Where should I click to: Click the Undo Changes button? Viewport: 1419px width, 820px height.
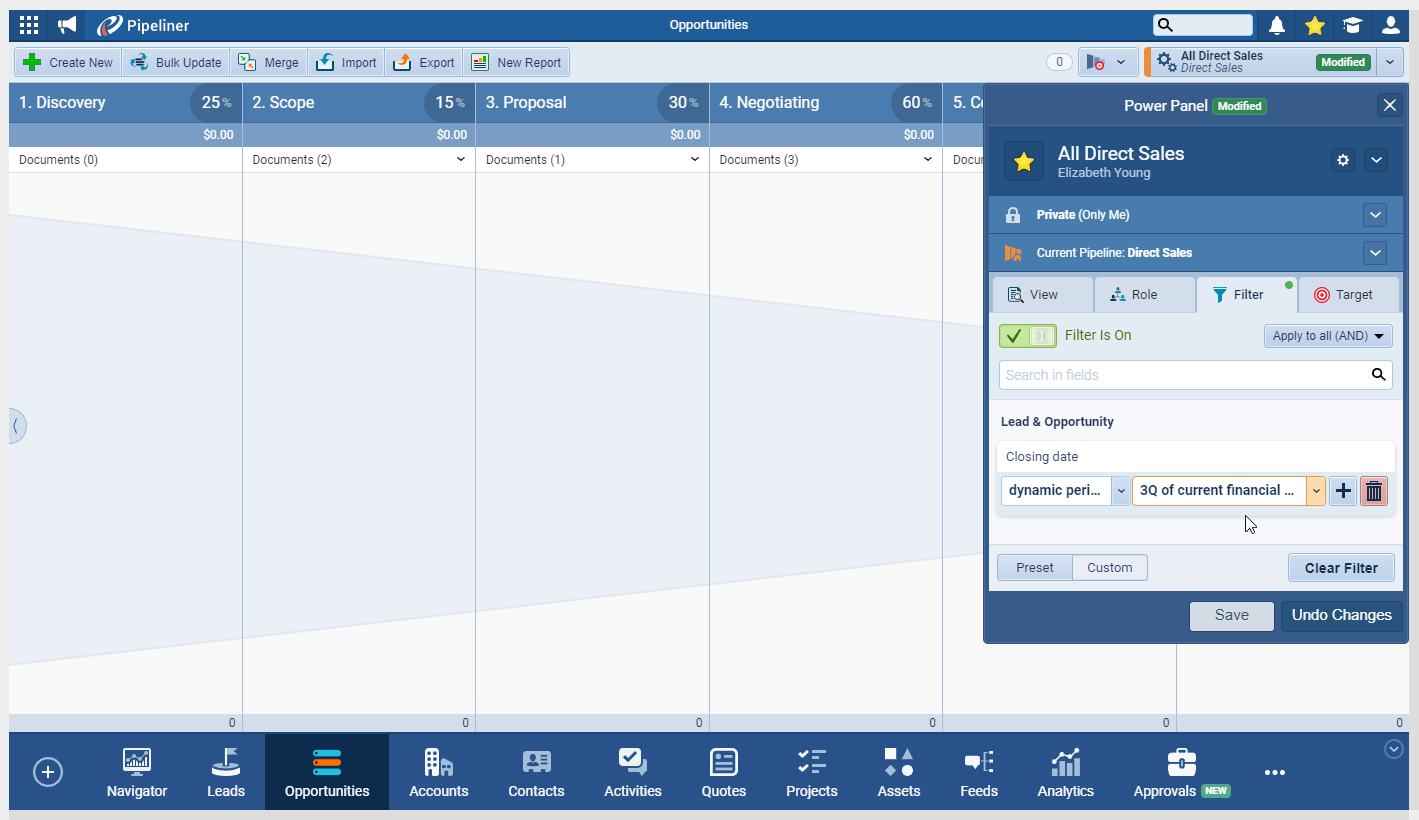1341,616
